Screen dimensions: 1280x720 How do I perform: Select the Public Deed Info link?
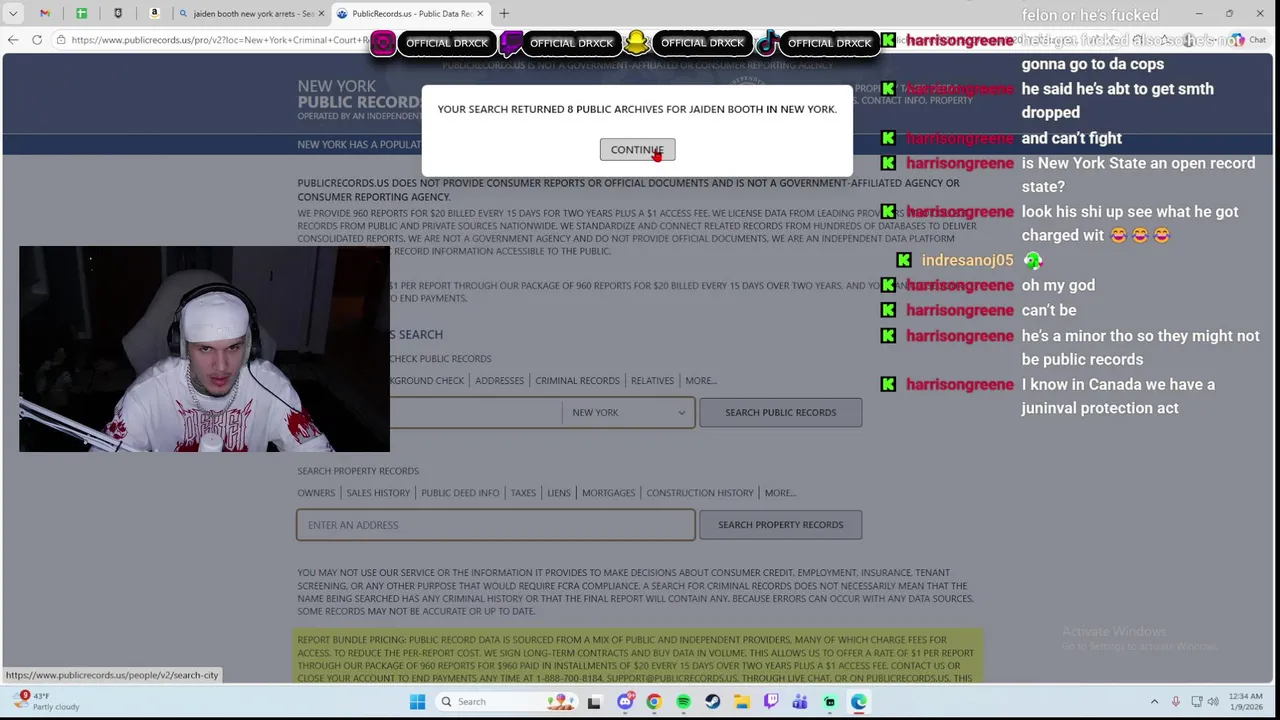460,492
